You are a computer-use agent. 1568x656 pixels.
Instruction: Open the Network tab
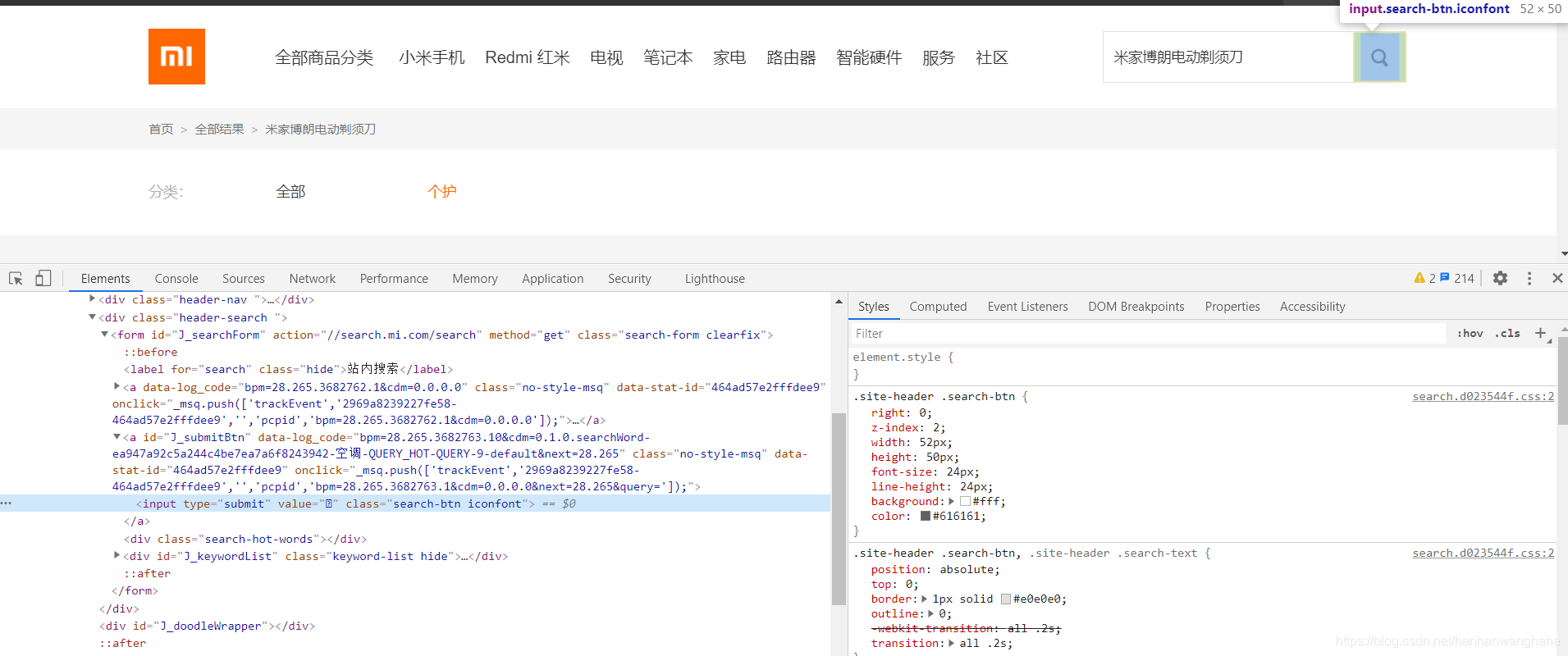313,279
